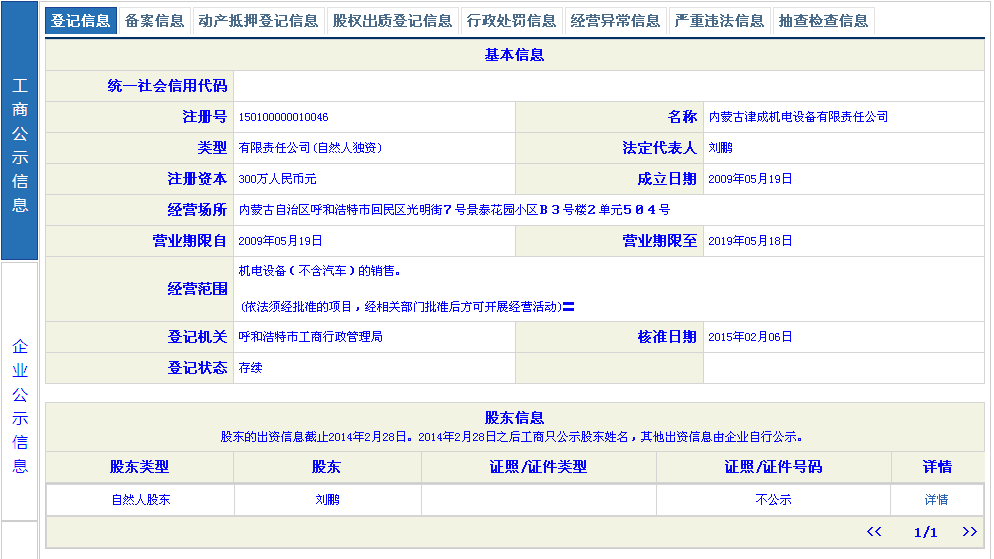Select the active 登记信息 tab

81,21
